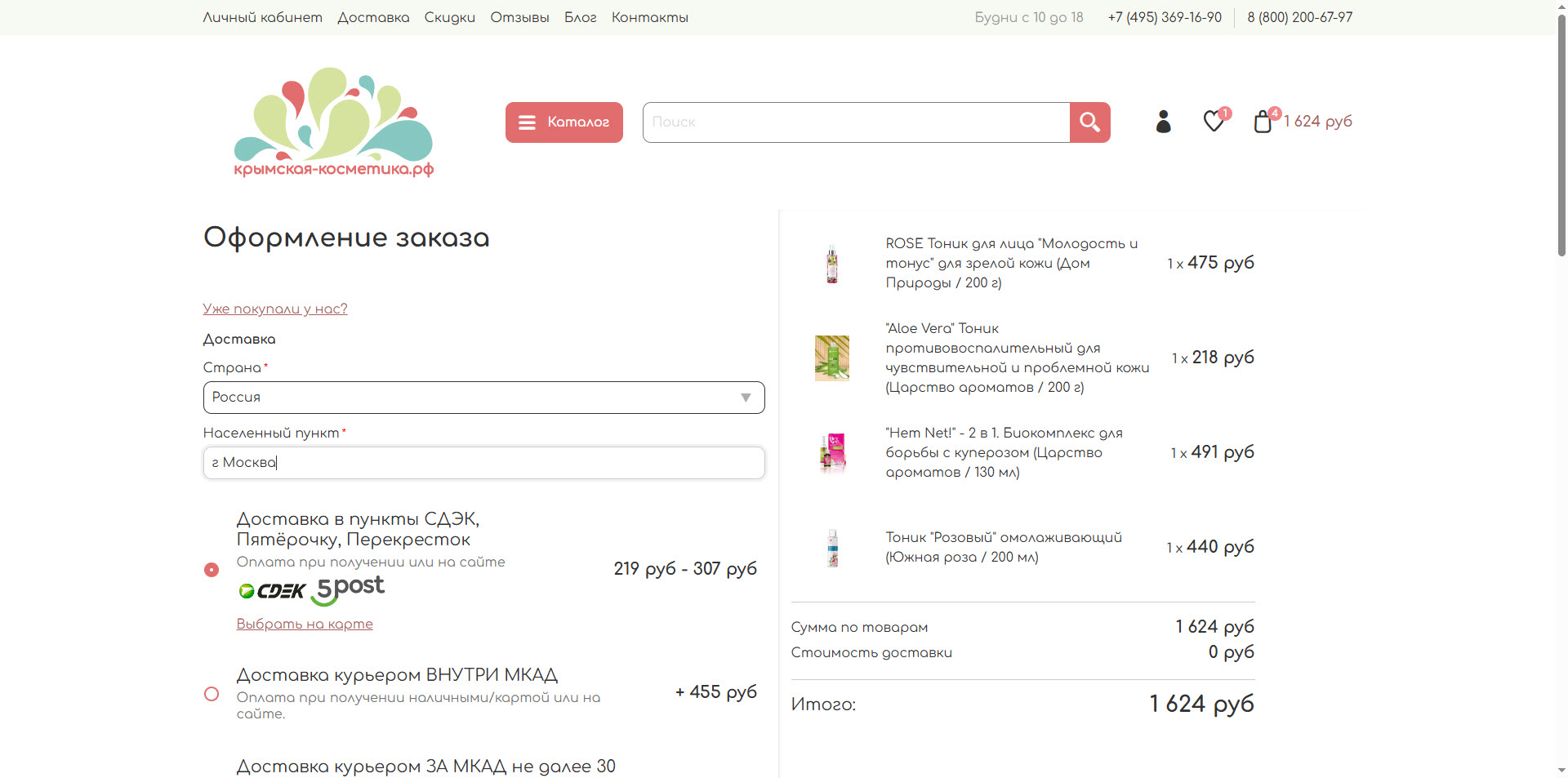
Task: Open Скидки in top menu
Action: click(449, 17)
